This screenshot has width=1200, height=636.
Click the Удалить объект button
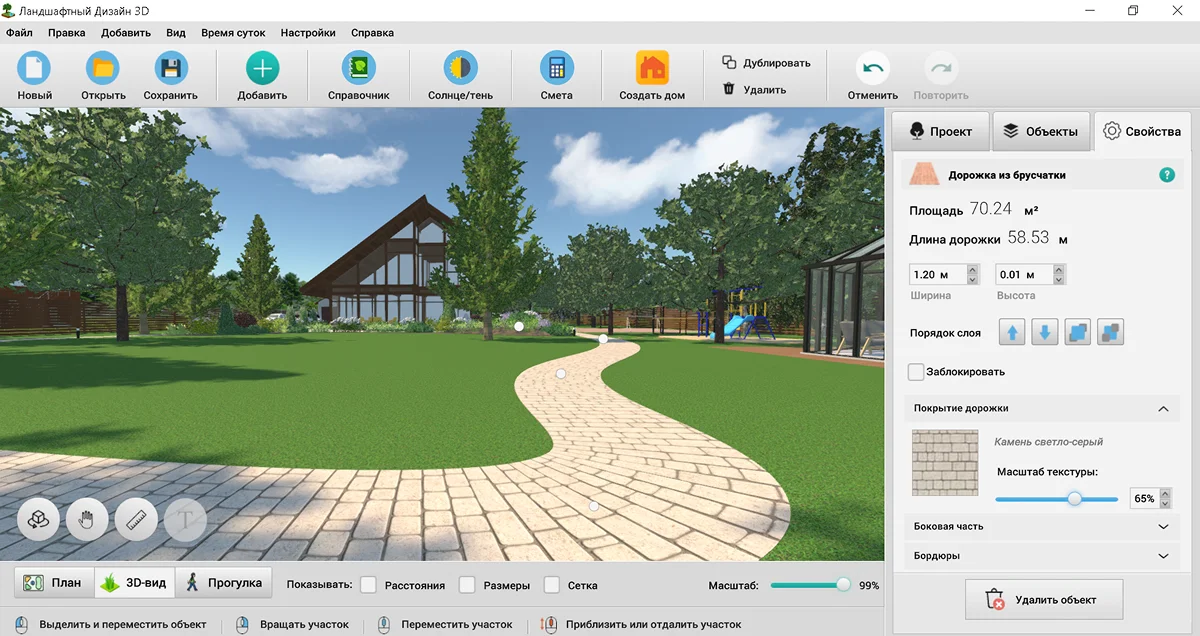[1043, 600]
